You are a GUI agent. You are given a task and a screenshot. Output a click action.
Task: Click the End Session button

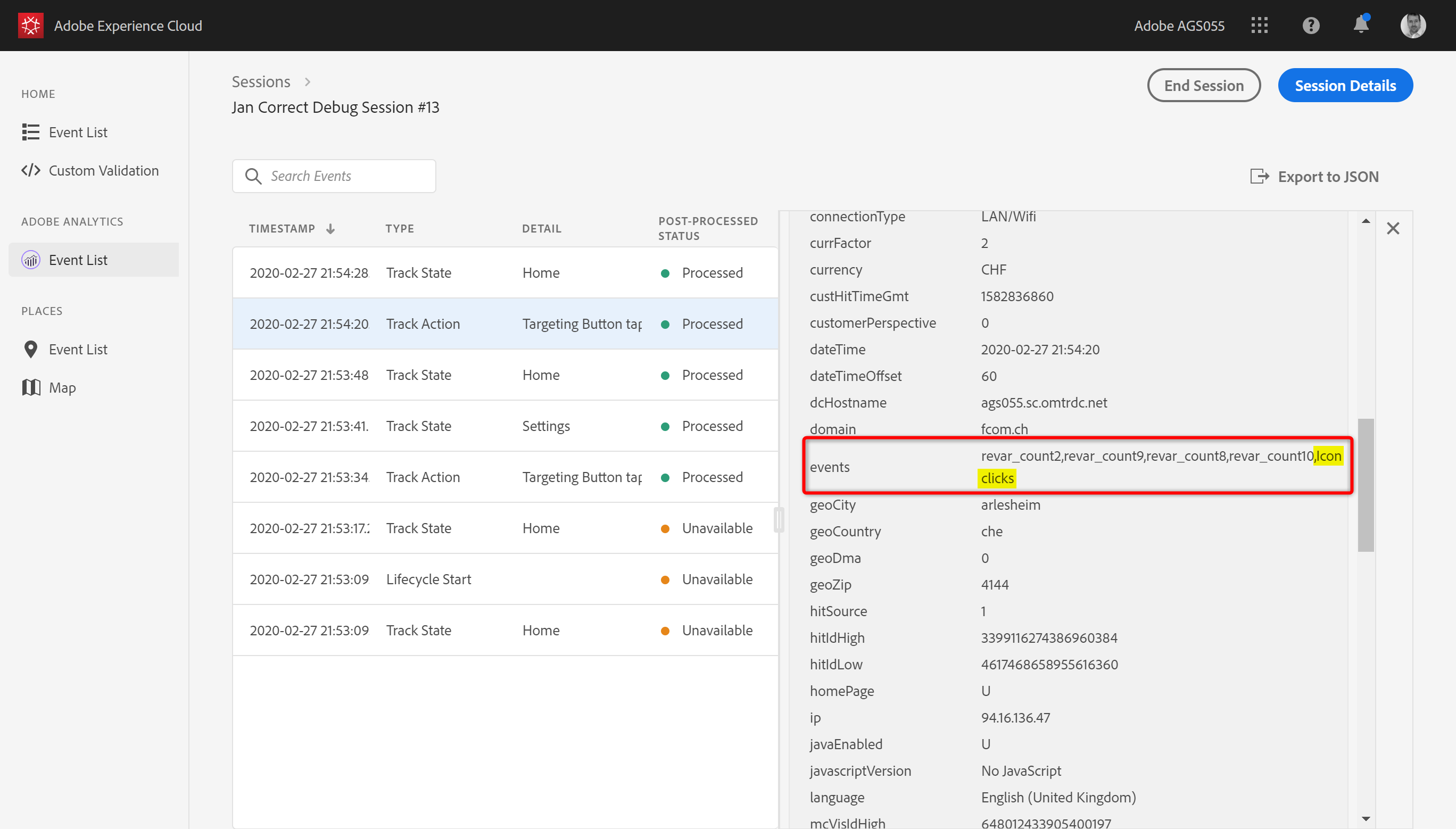tap(1203, 86)
